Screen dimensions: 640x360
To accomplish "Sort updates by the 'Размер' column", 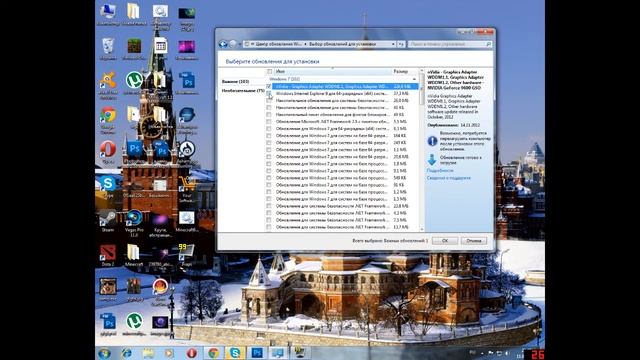I will point(405,72).
